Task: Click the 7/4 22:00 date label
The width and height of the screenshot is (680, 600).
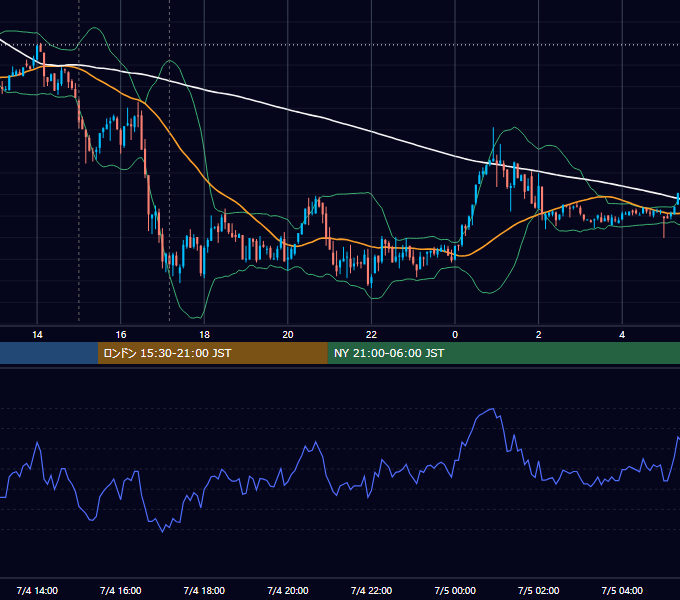Action: [371, 590]
